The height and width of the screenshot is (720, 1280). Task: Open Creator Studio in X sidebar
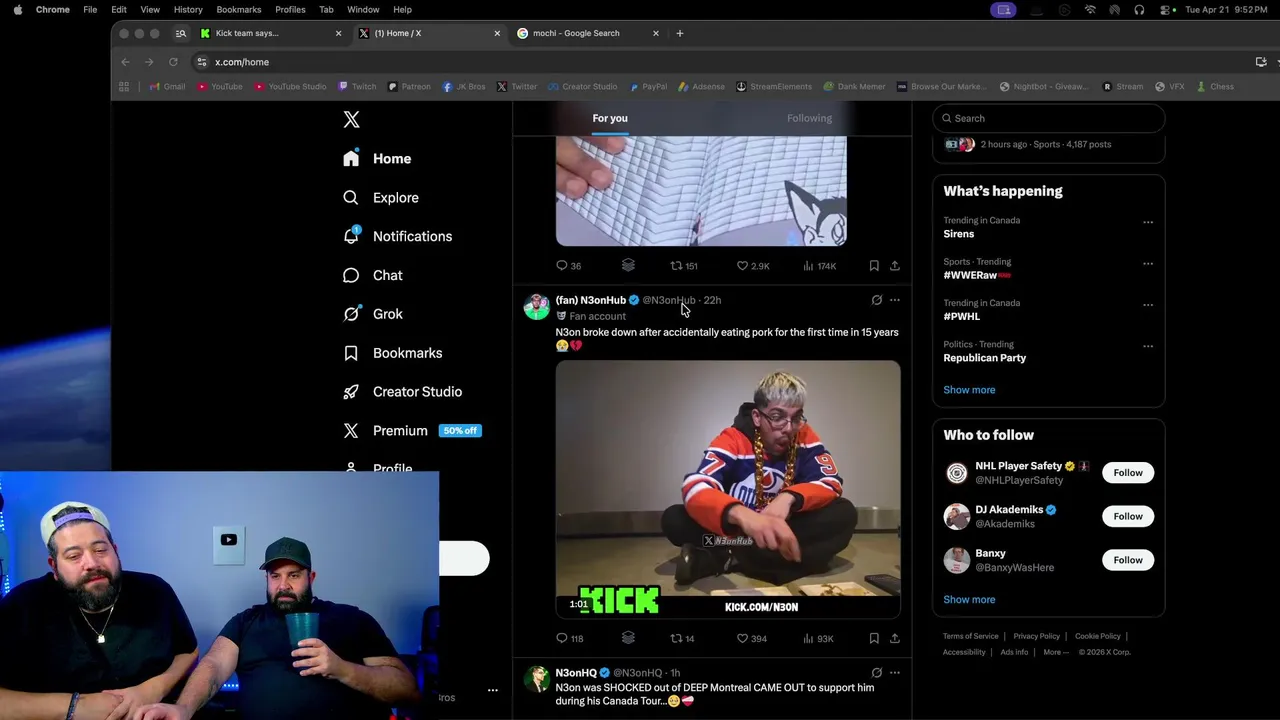pos(402,392)
